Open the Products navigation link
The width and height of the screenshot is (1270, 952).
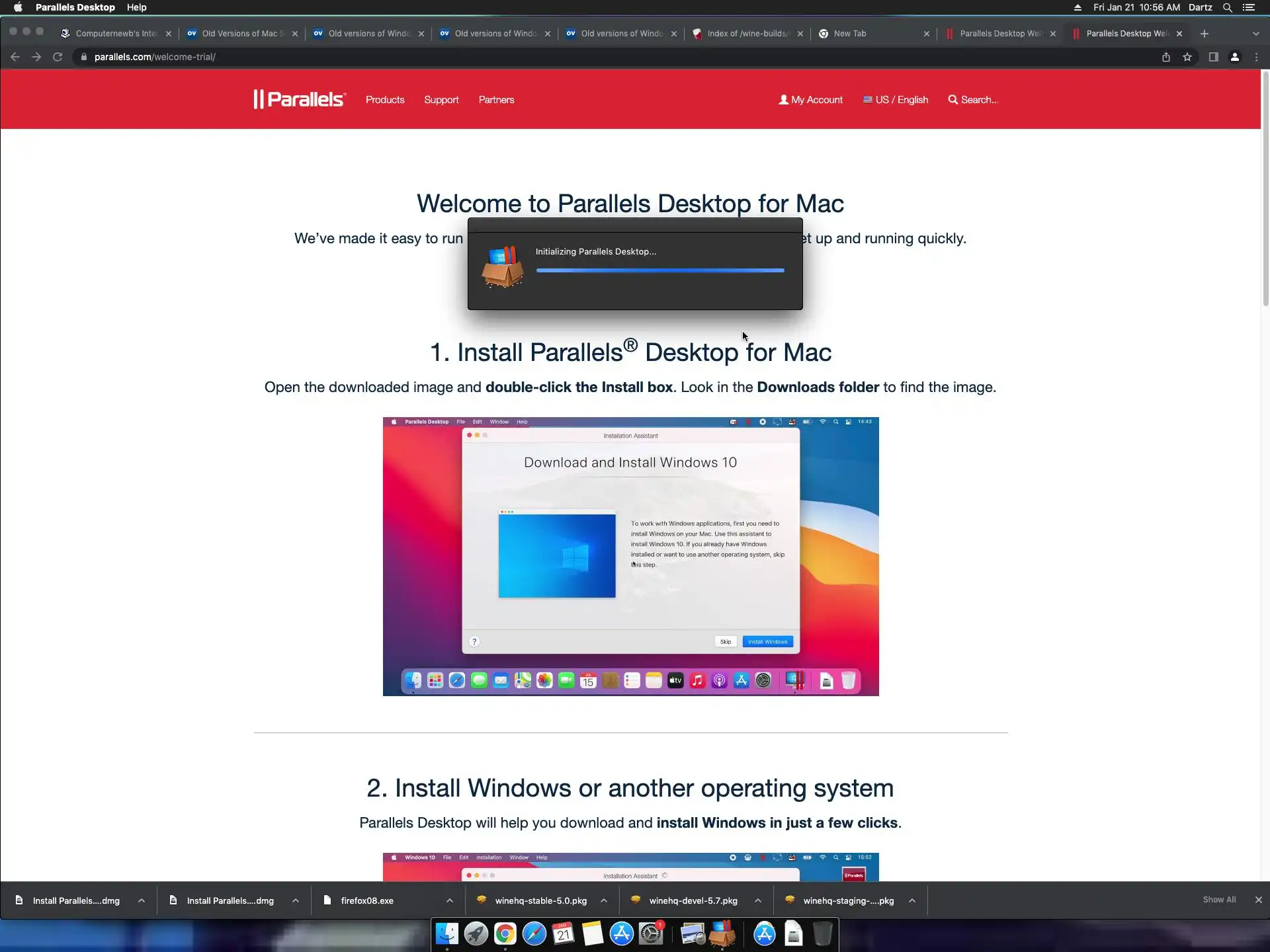385,100
